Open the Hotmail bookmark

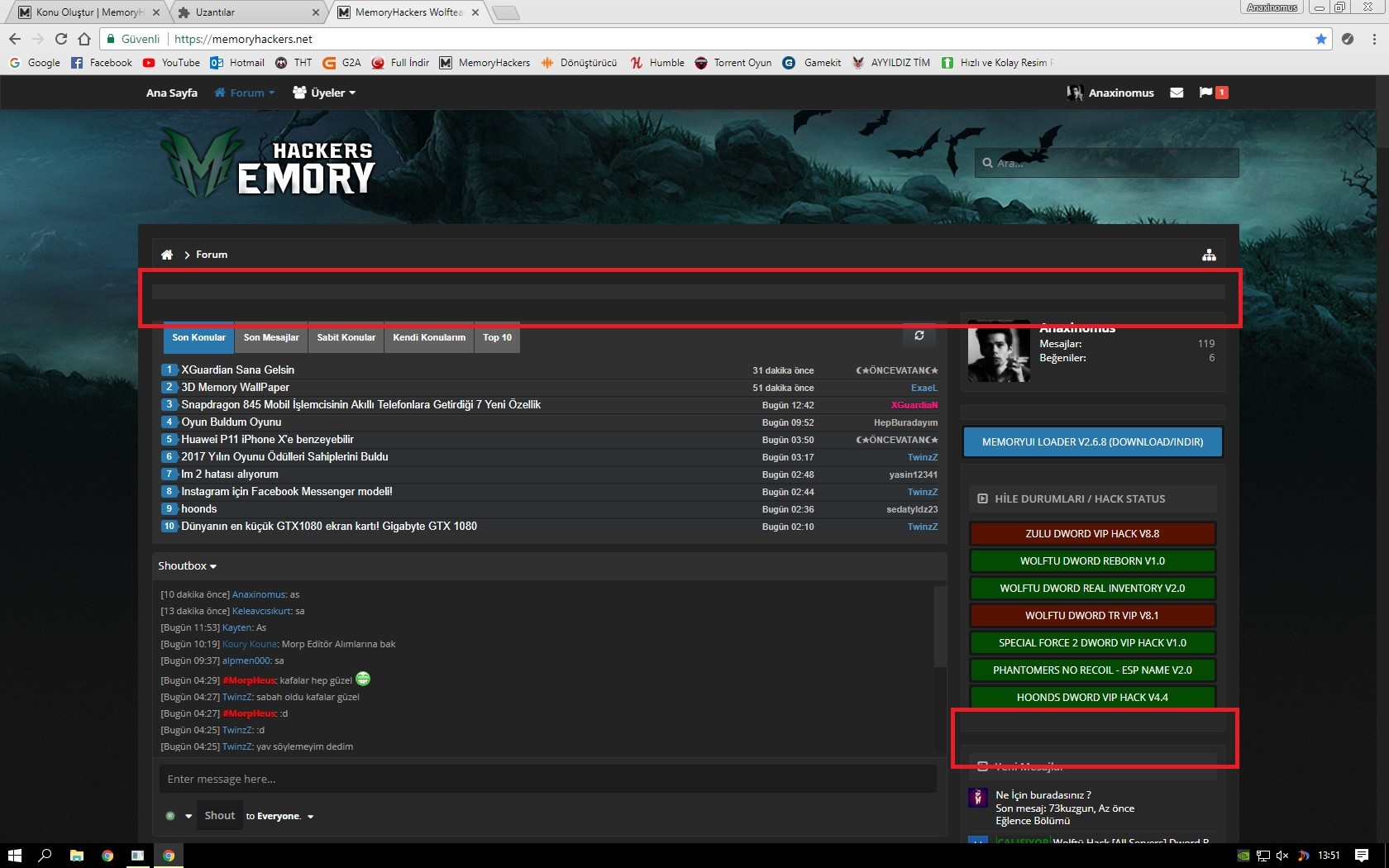point(237,63)
